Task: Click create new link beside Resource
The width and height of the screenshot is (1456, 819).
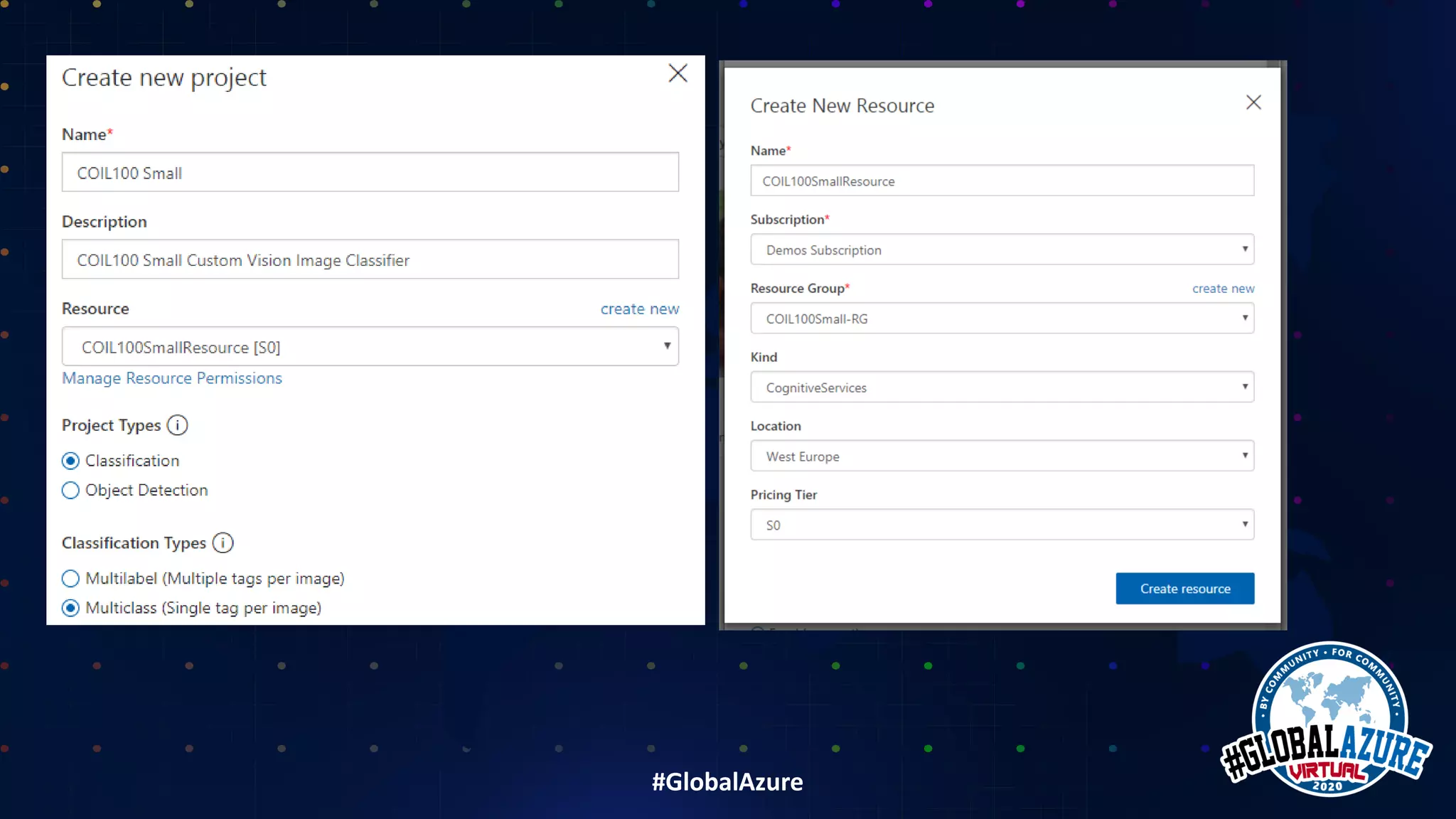Action: coord(639,309)
